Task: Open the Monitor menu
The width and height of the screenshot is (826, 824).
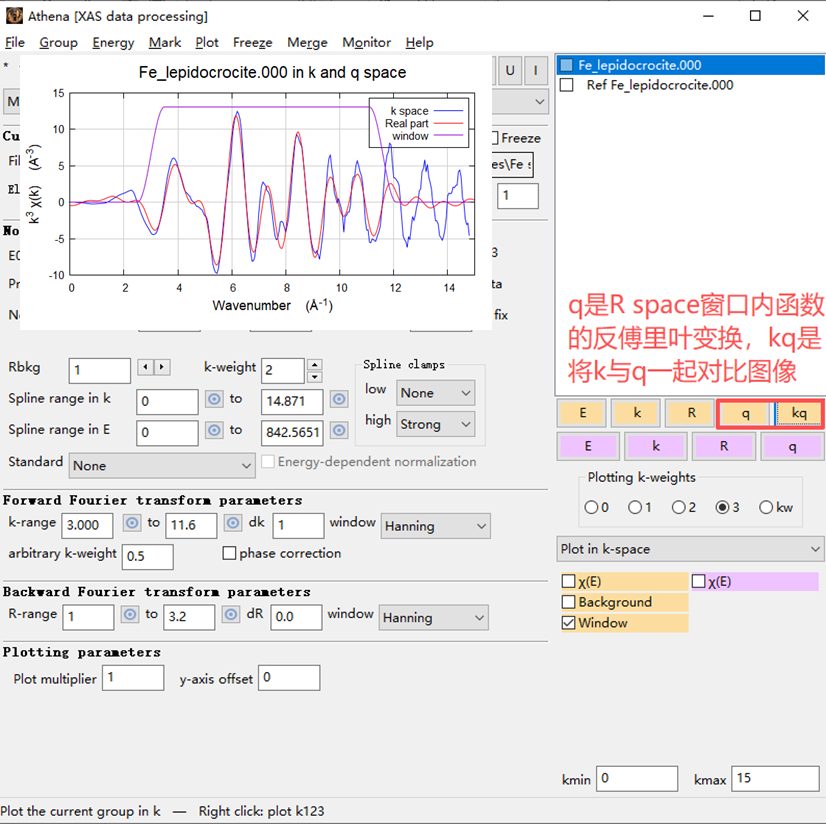Action: (367, 42)
